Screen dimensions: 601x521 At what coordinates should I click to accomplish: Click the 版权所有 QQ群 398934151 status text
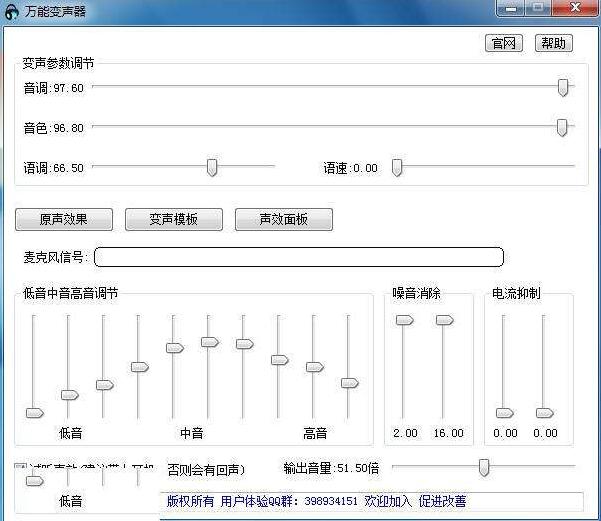click(x=316, y=501)
